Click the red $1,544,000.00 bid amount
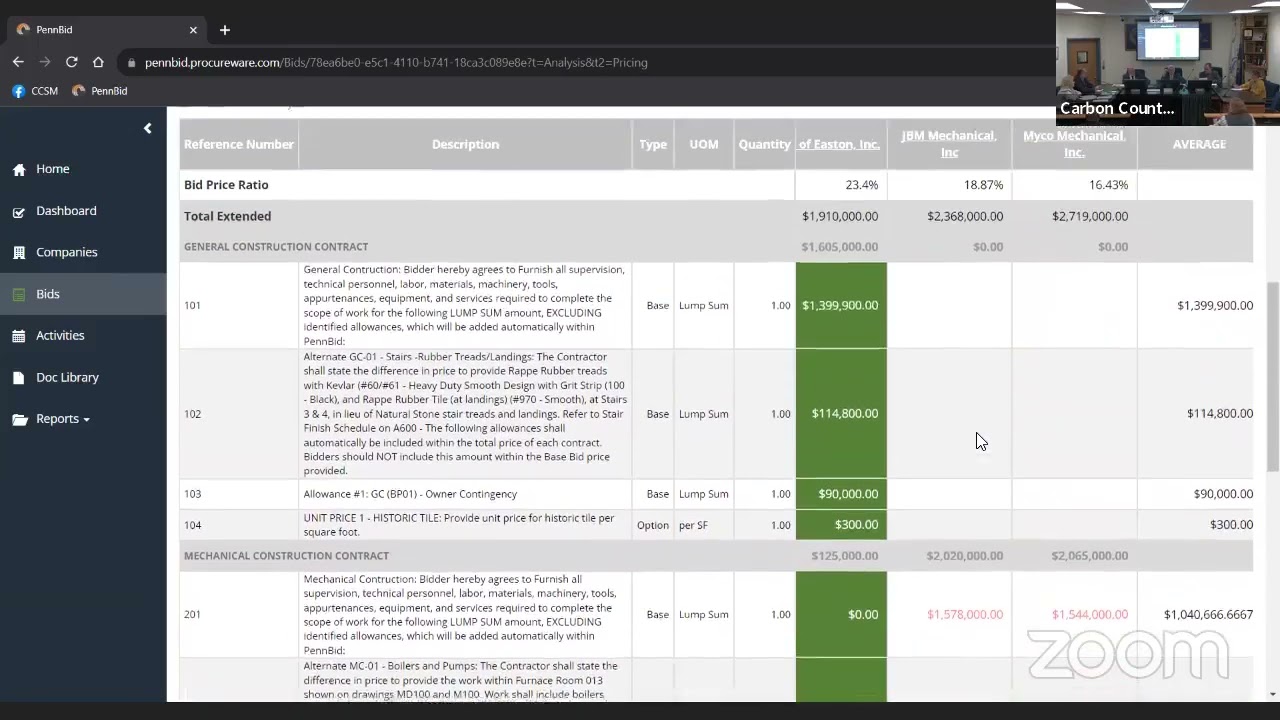This screenshot has width=1280, height=720. pos(1090,614)
